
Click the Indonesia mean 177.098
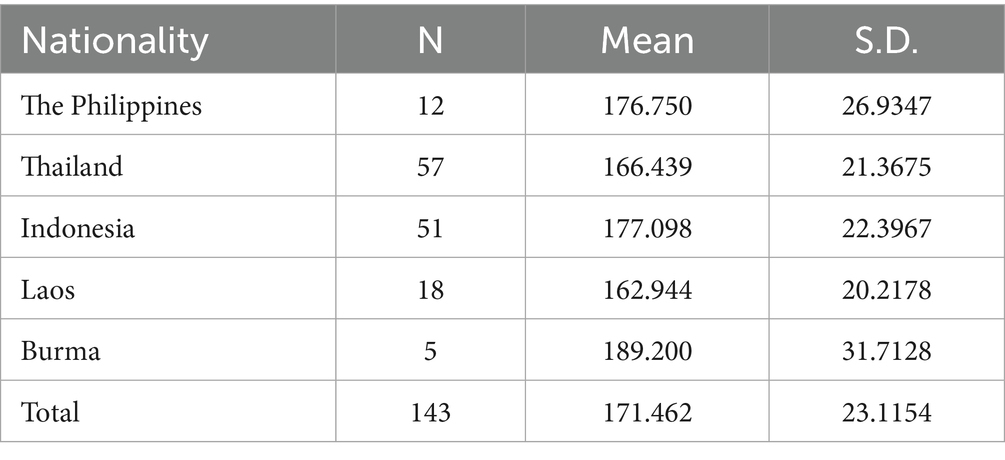pyautogui.click(x=647, y=228)
